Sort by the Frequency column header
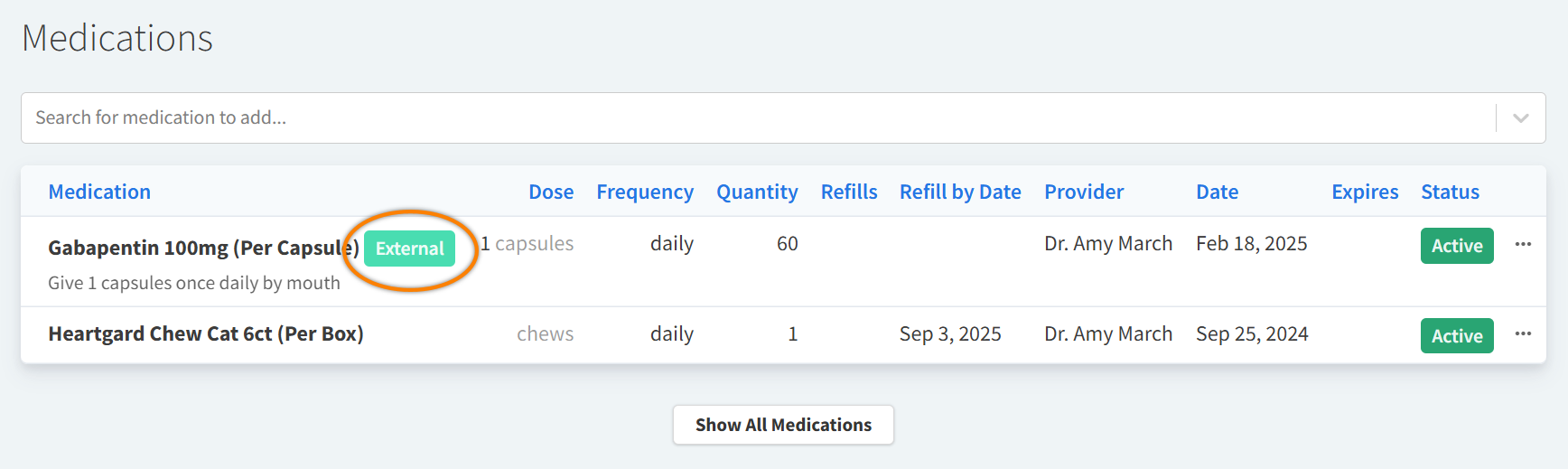1568x469 pixels. tap(645, 192)
